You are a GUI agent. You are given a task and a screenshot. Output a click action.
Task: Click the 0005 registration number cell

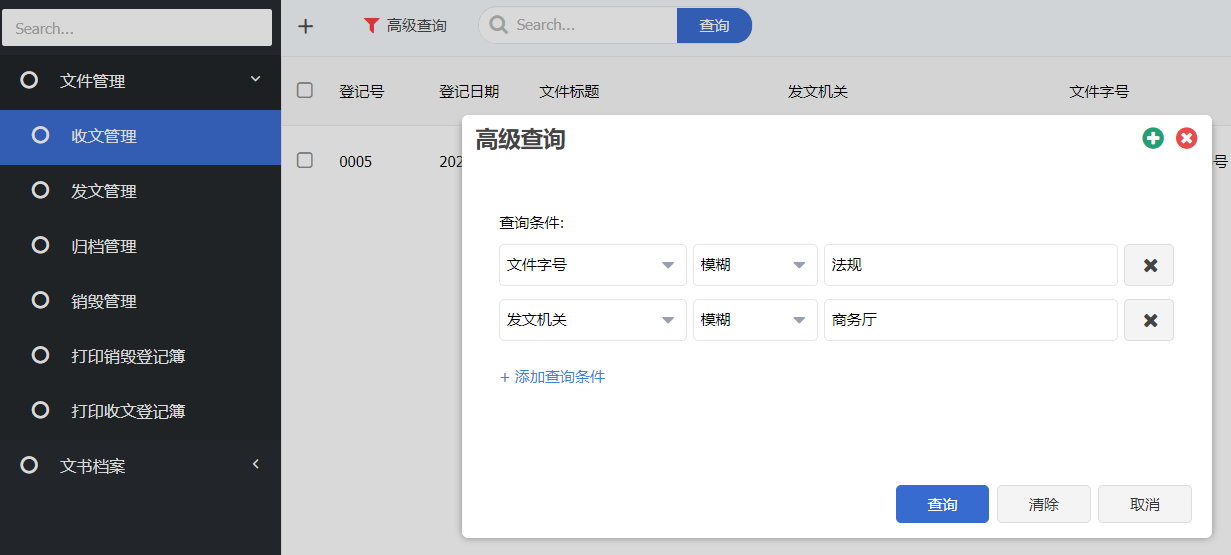(x=355, y=161)
